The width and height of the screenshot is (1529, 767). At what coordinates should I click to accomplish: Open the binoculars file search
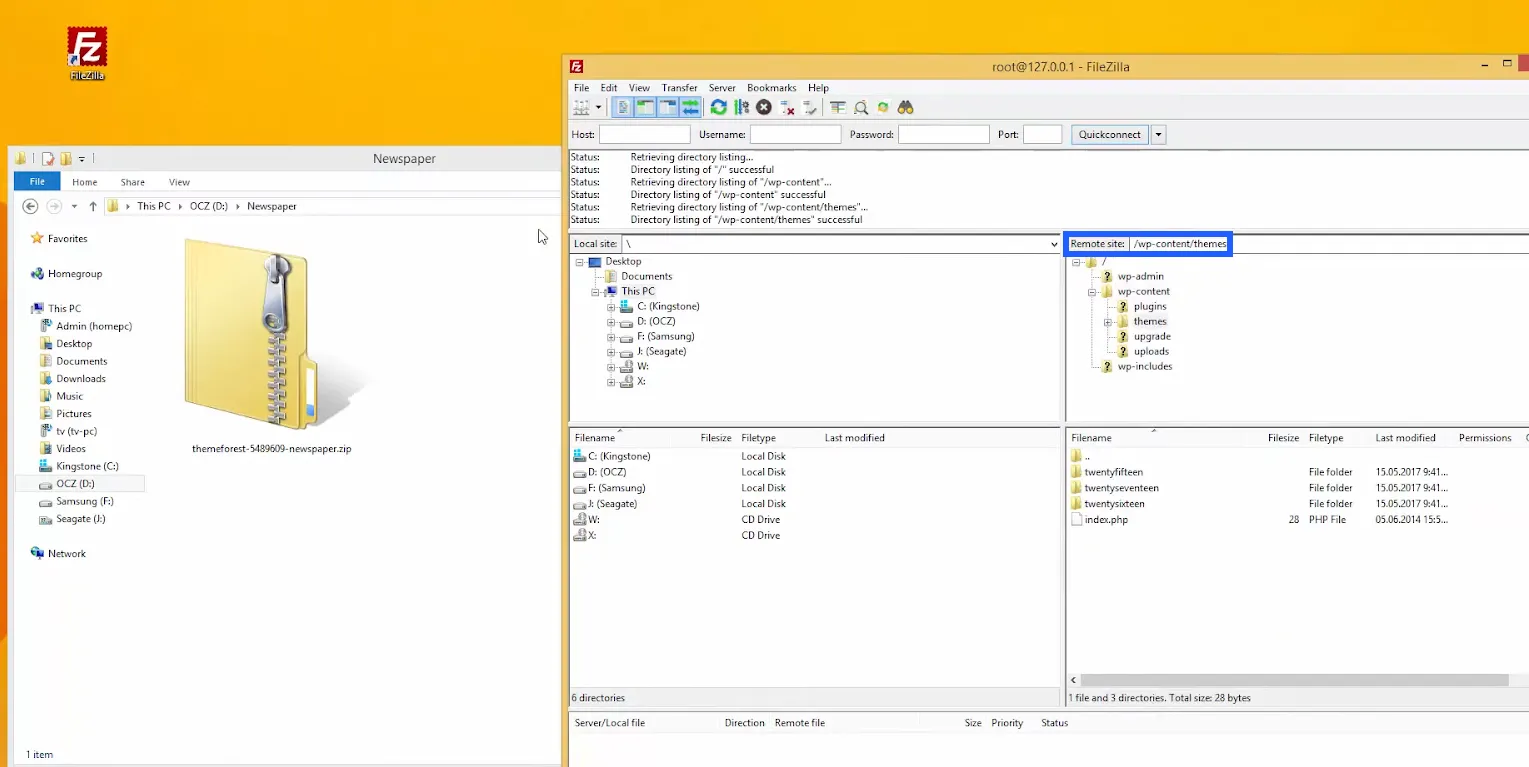tap(906, 107)
